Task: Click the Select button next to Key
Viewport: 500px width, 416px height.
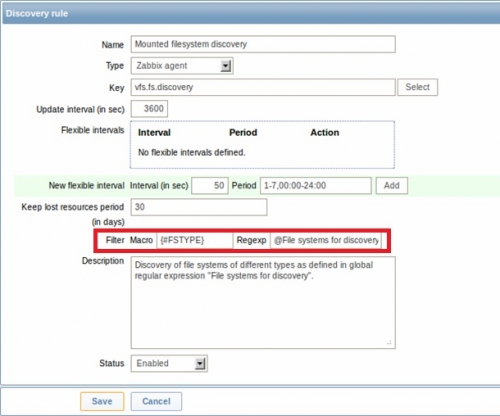Action: click(x=417, y=87)
